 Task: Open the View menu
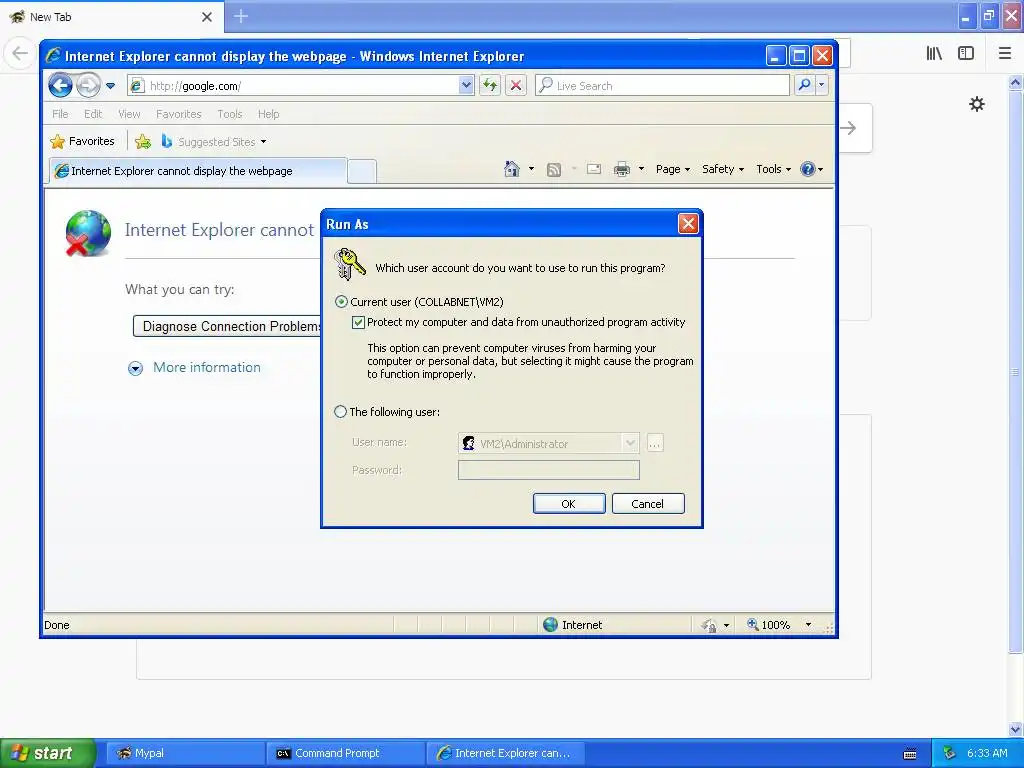(x=129, y=114)
